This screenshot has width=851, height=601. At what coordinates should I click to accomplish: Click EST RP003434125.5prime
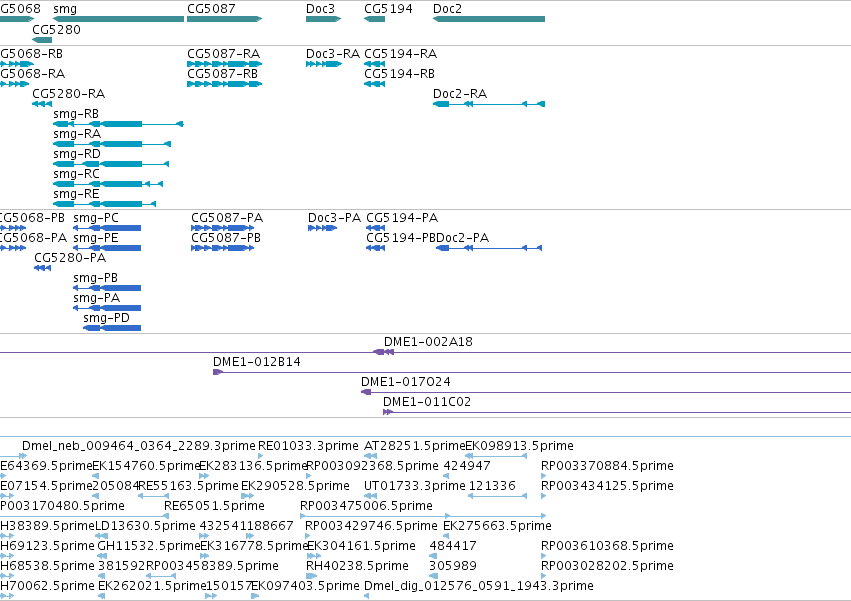click(544, 496)
